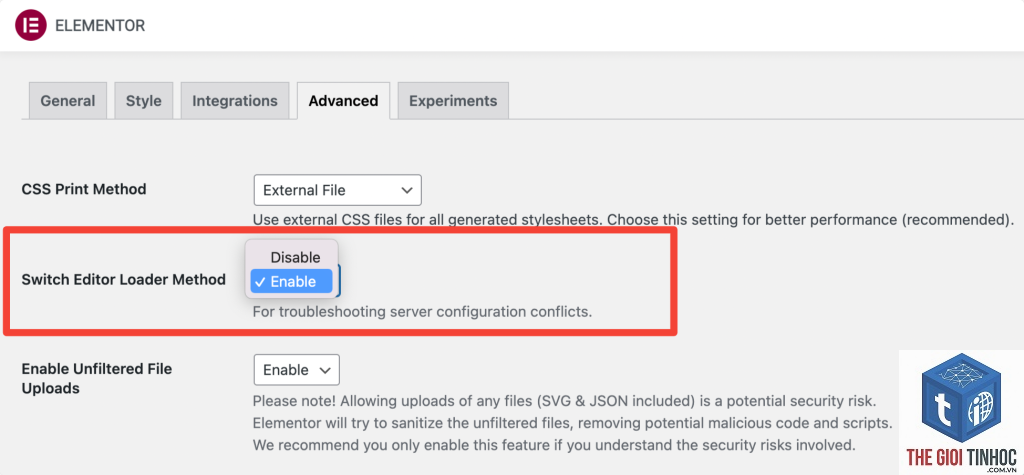This screenshot has height=475, width=1024.
Task: Click the Switch Editor Loader Method label
Action: [123, 280]
